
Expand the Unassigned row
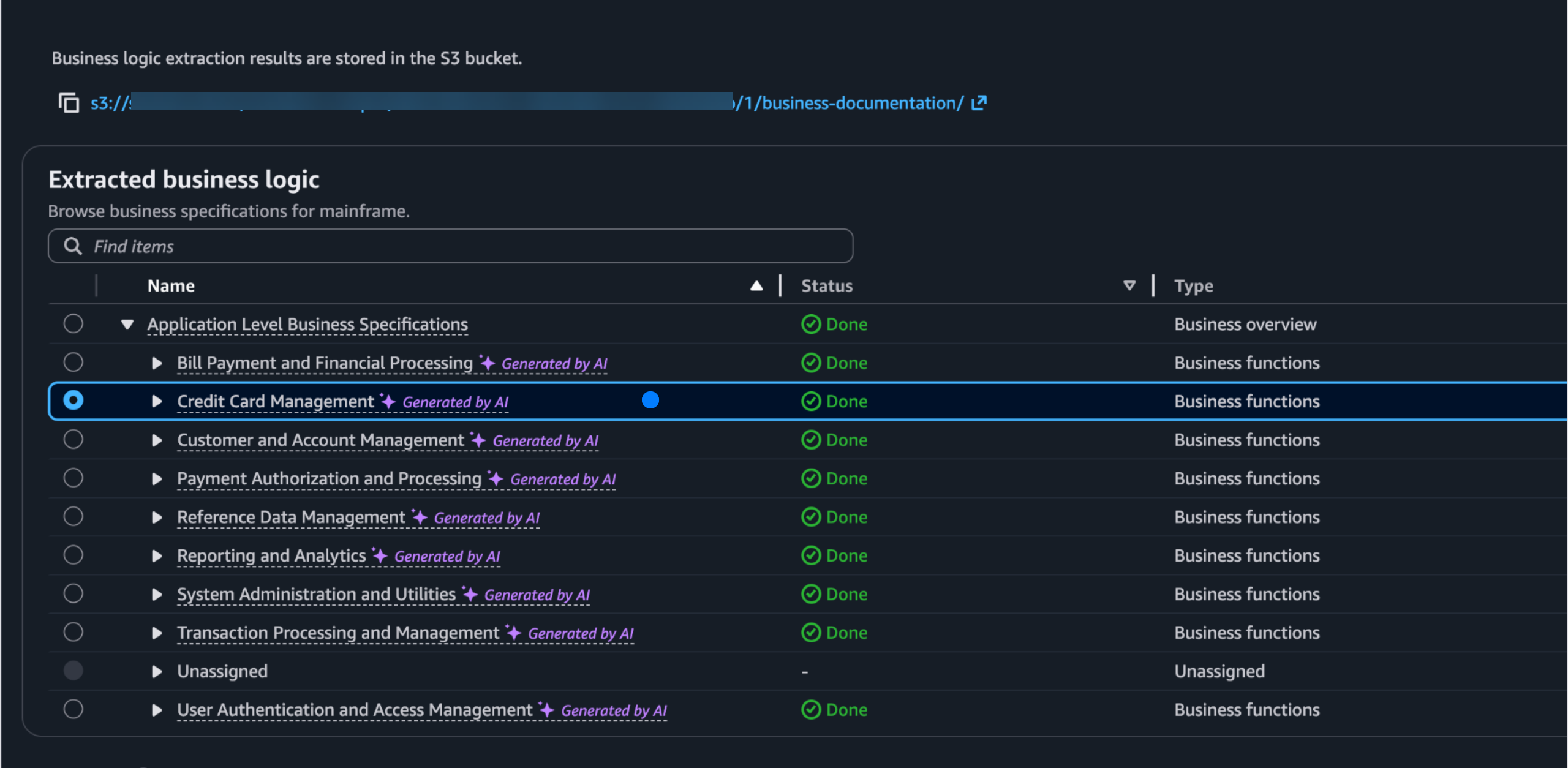coord(157,671)
